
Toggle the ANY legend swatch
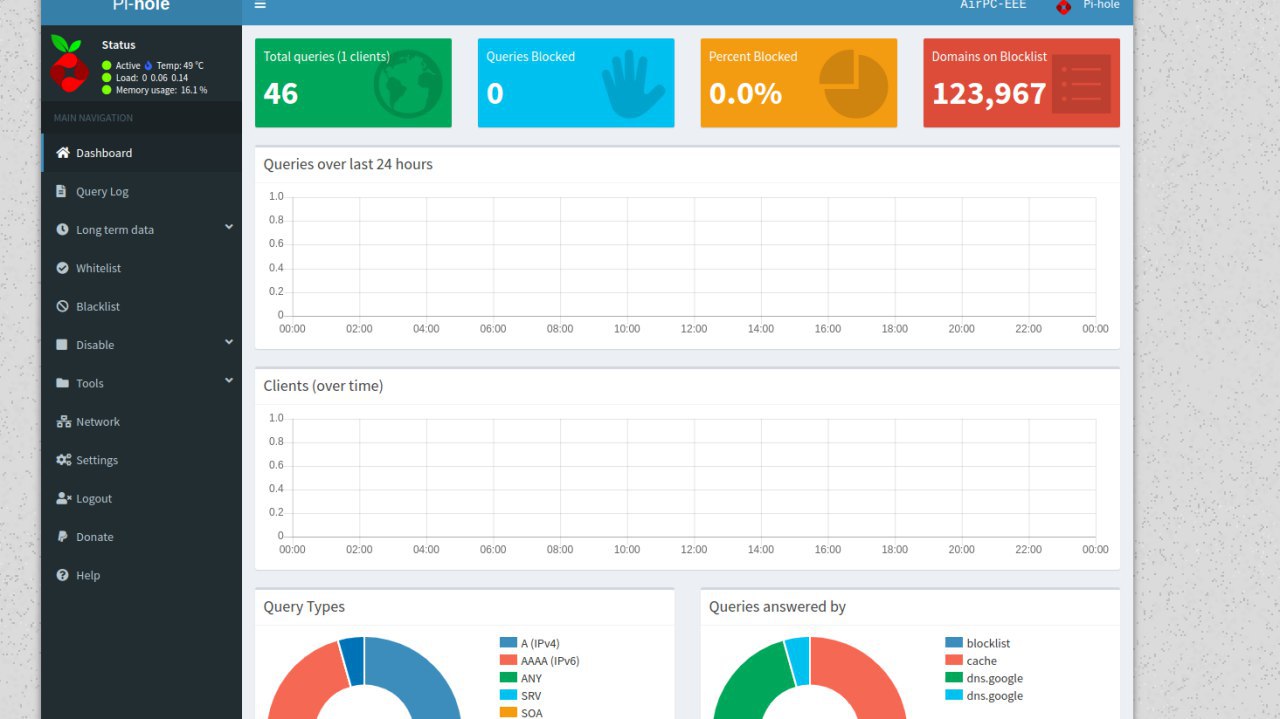508,678
